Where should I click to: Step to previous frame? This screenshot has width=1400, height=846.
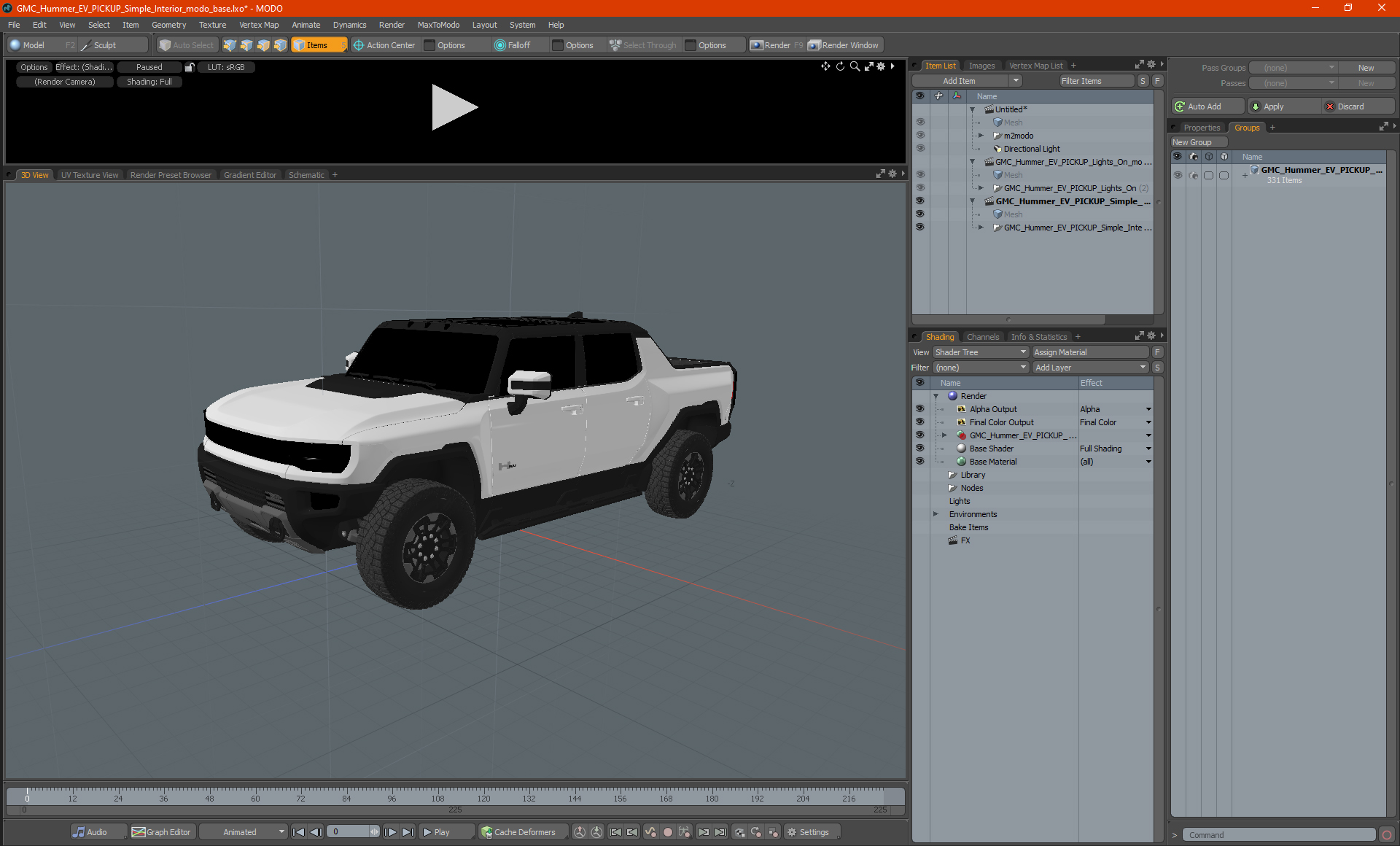point(316,832)
